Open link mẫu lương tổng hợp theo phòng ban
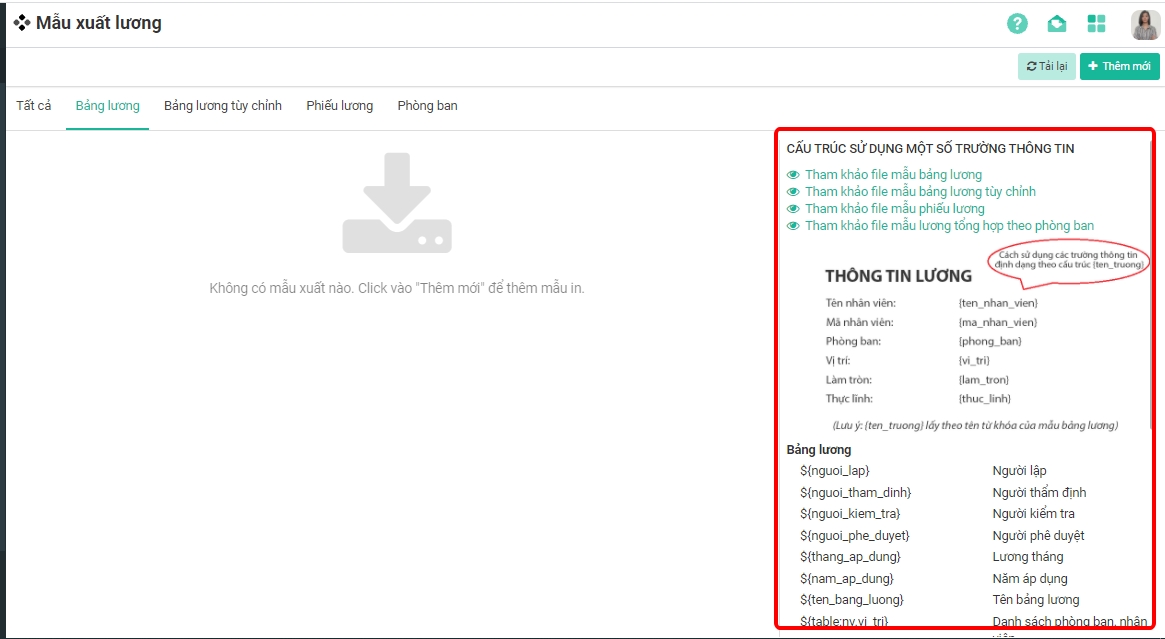Viewport: 1165px width, 639px height. pos(949,226)
